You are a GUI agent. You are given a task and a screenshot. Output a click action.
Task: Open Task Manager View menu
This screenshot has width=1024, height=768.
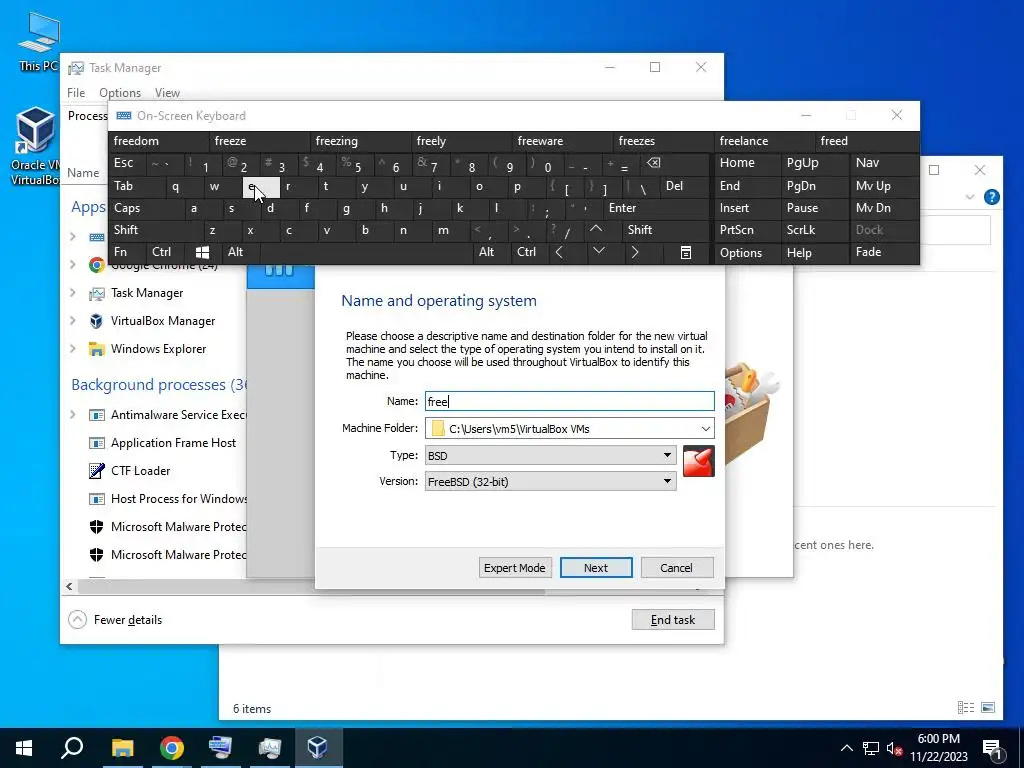pos(167,93)
